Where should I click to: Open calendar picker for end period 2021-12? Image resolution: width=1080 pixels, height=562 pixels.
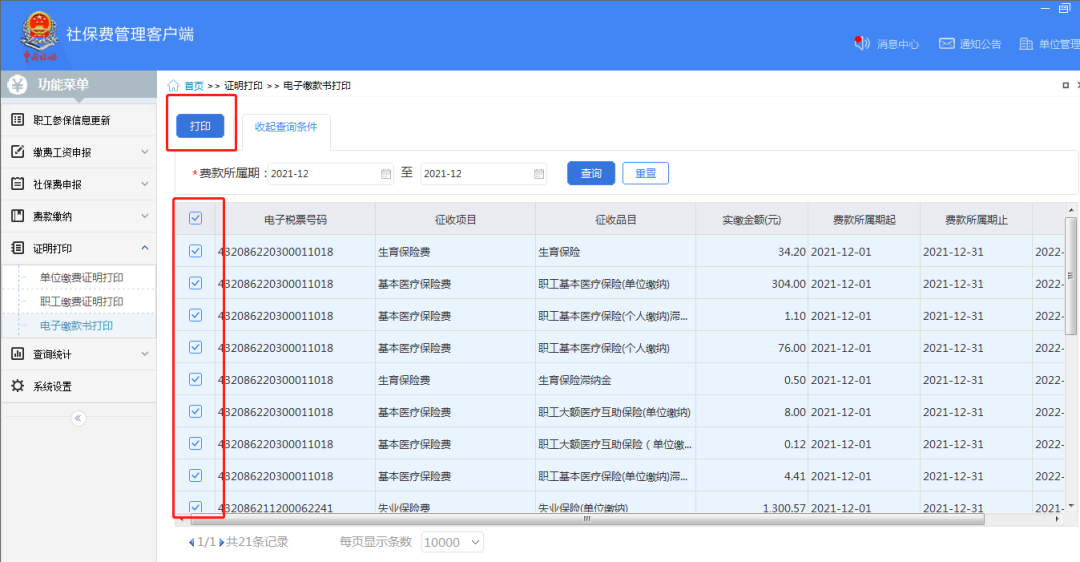point(539,174)
